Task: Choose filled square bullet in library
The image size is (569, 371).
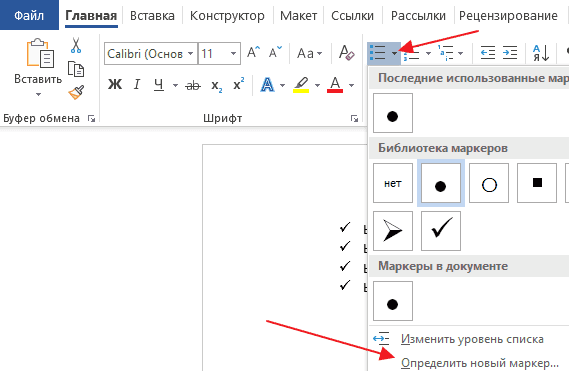Action: 537,183
